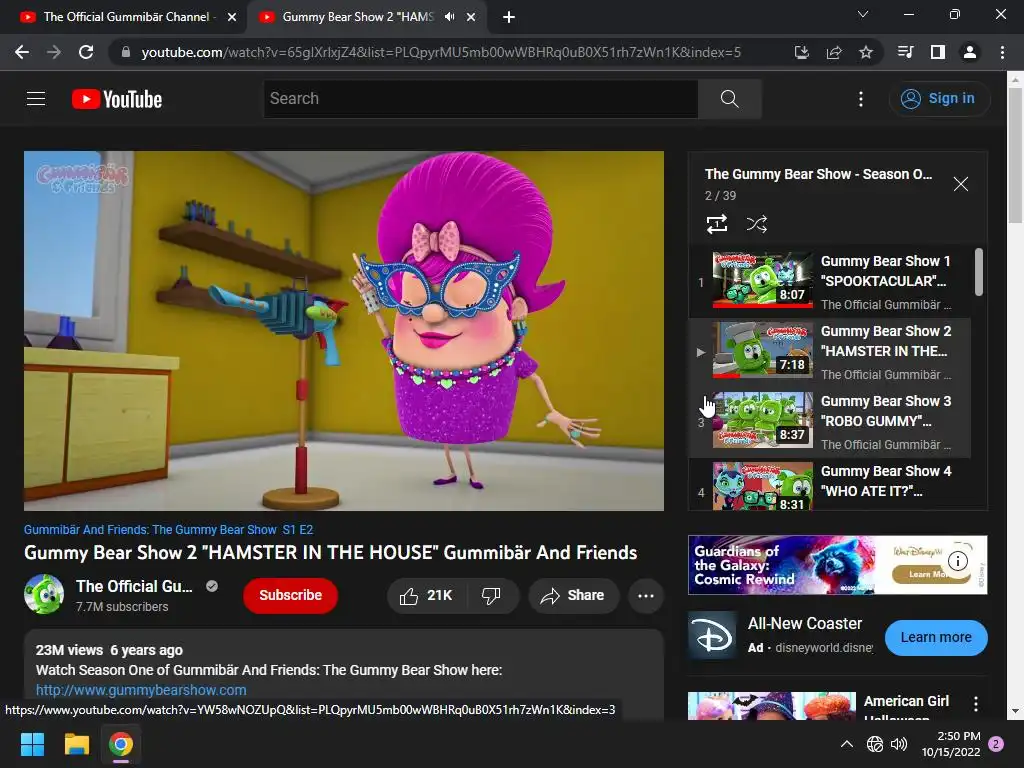Toggle playlist shuffle button
The width and height of the screenshot is (1024, 768).
click(756, 224)
